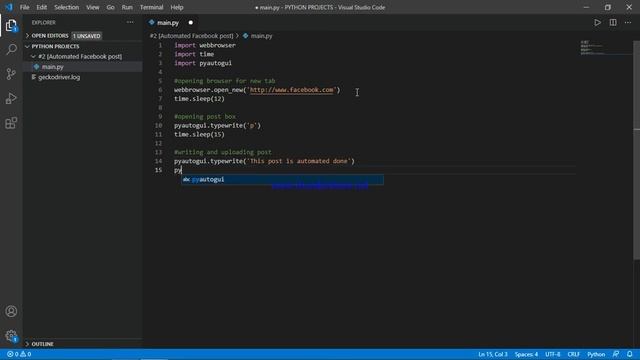The height and width of the screenshot is (360, 640).
Task: Click the 1 Unsaved badge
Action: click(x=87, y=36)
